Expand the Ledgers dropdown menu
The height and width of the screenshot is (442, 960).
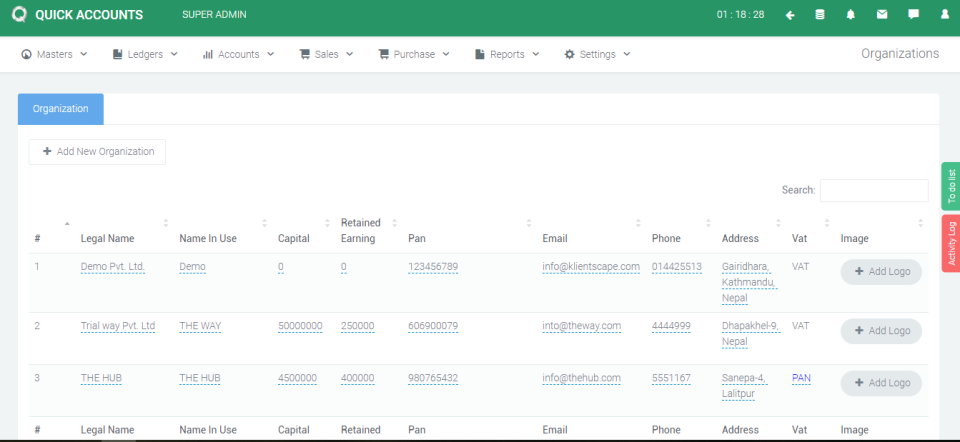pyautogui.click(x=145, y=54)
